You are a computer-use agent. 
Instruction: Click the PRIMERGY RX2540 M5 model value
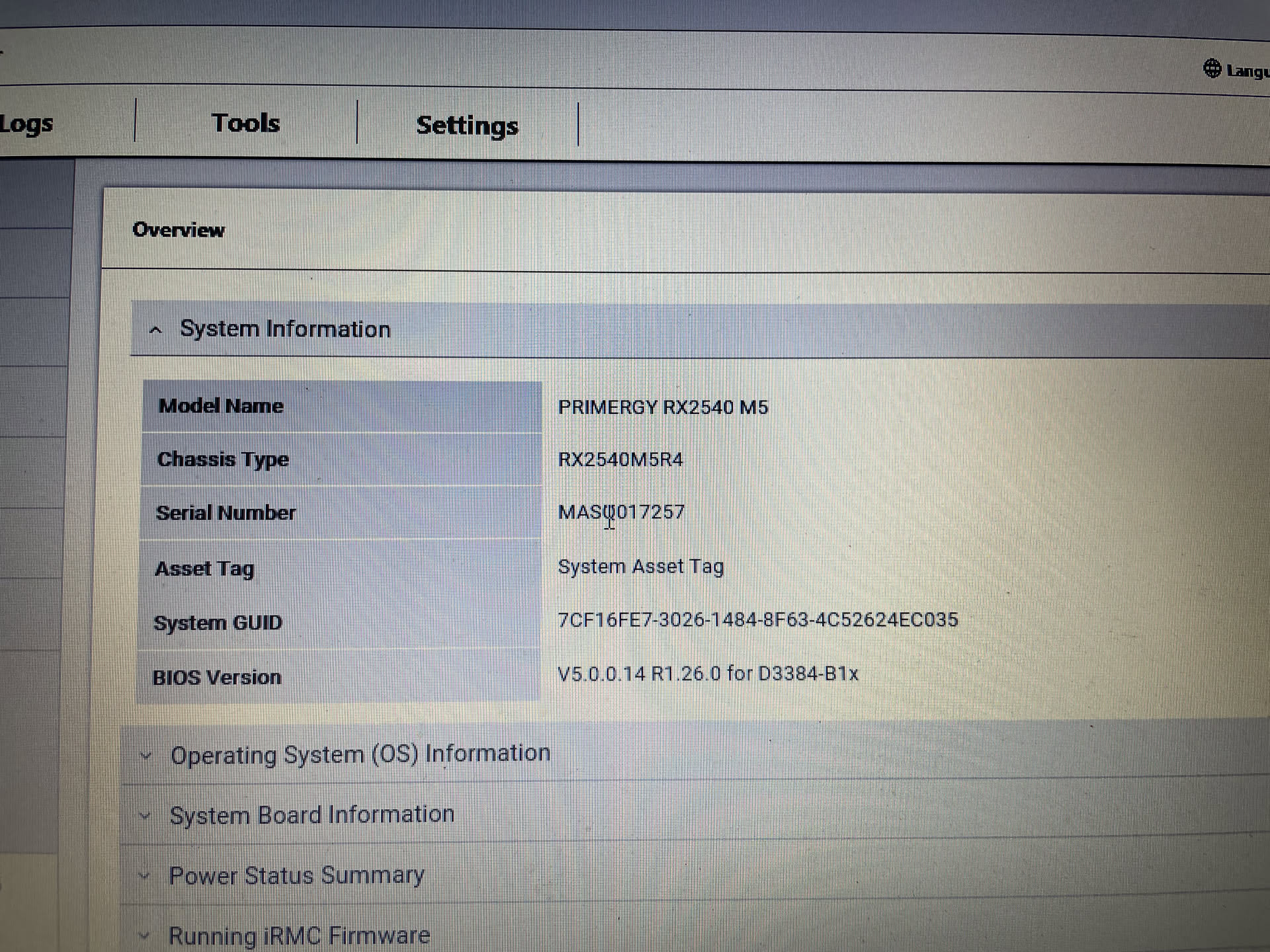[663, 407]
